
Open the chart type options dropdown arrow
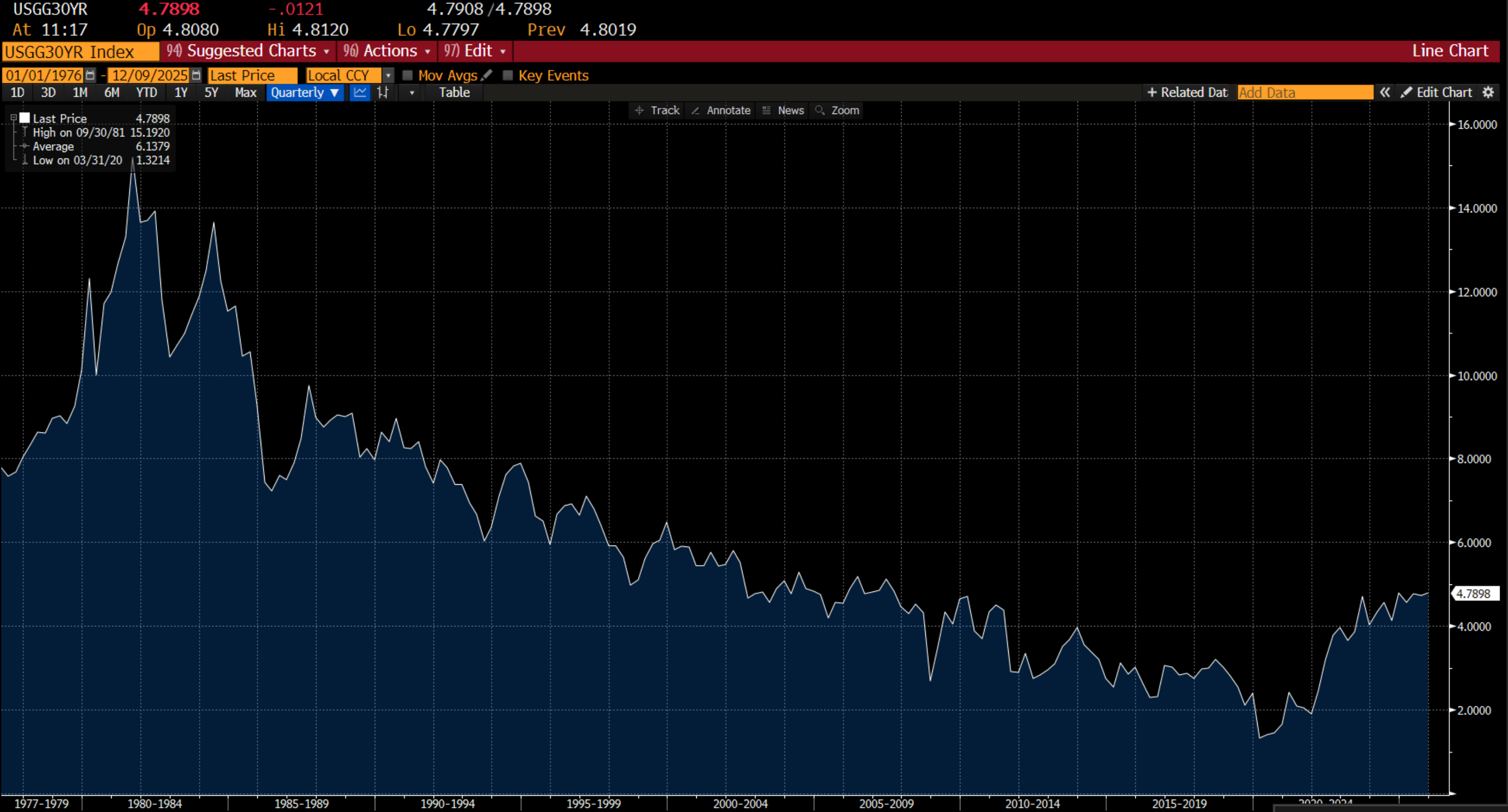click(x=412, y=92)
